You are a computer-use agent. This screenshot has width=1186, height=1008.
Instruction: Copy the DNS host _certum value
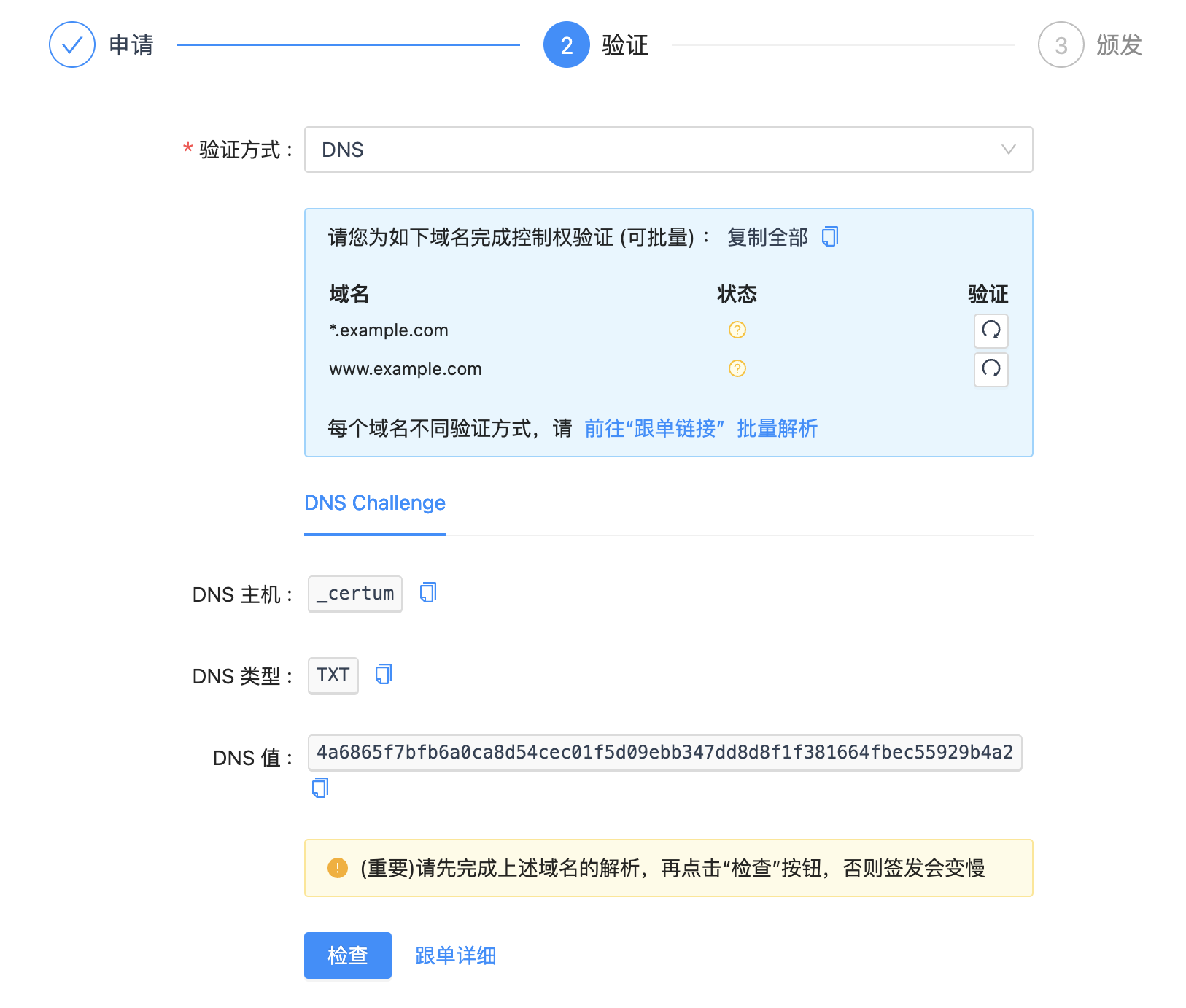coord(428,593)
